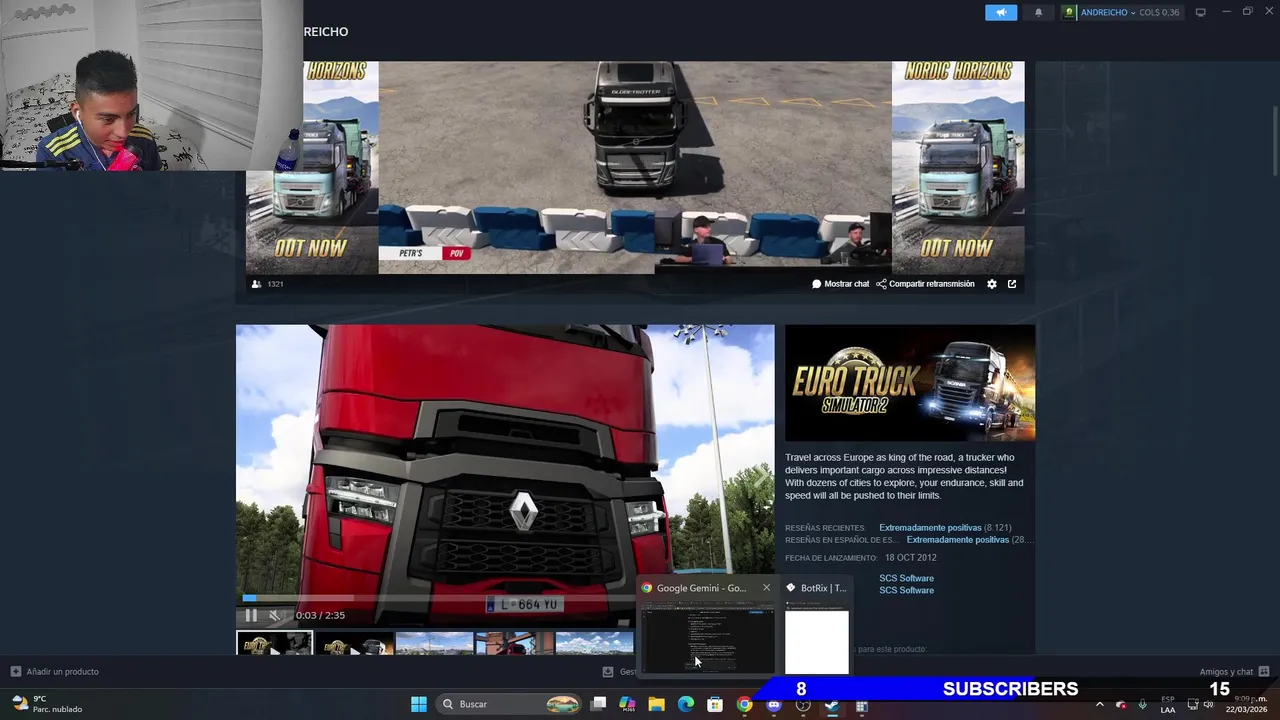
Task: Select the first trailer video thumbnail
Action: (x=274, y=644)
